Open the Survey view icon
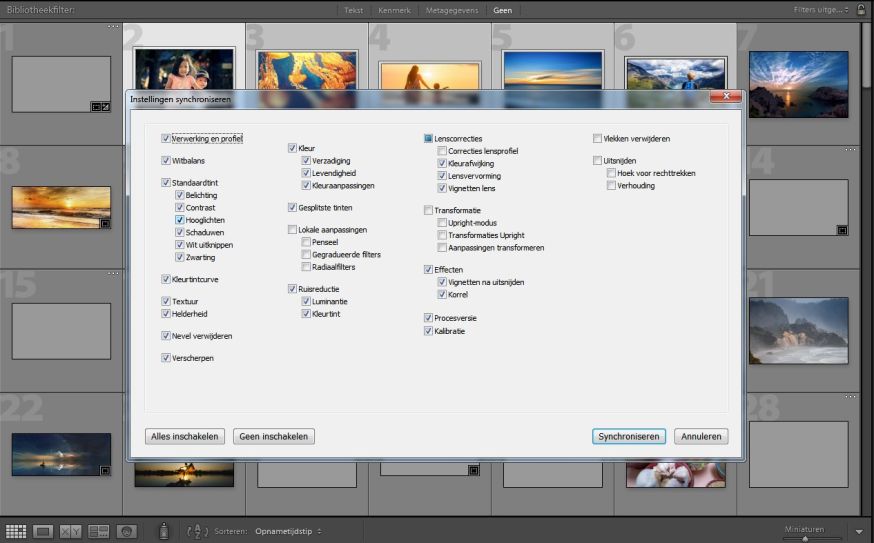This screenshot has width=874, height=543. [98, 531]
